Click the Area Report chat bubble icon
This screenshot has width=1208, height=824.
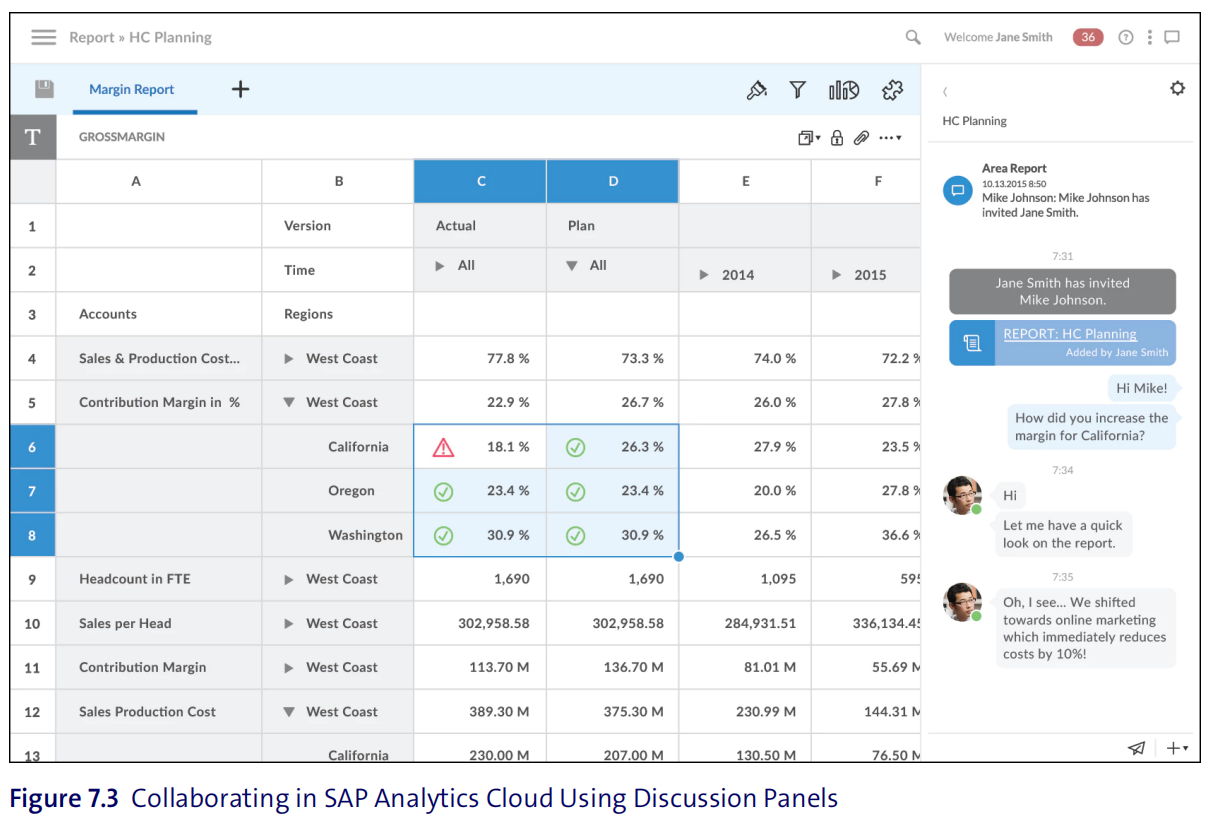coord(958,190)
